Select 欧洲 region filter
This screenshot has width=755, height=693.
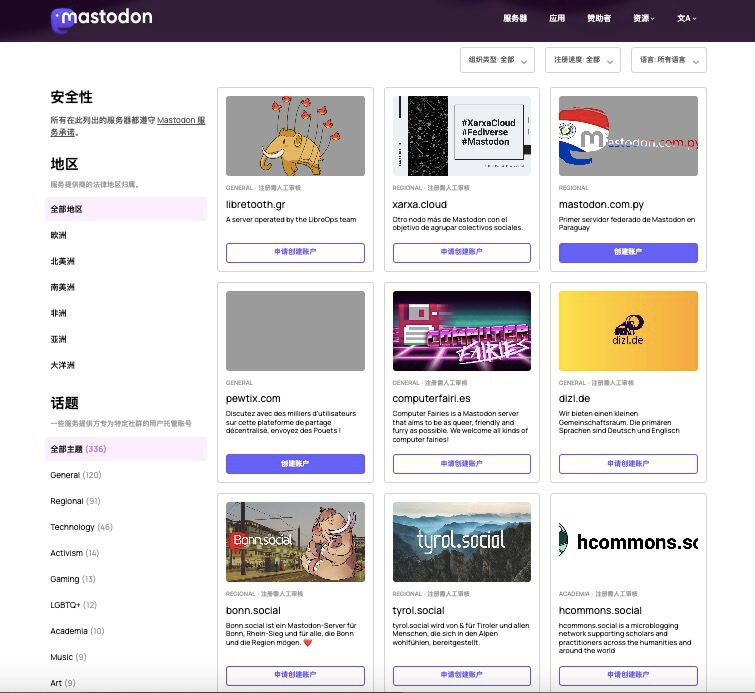[x=126, y=235]
